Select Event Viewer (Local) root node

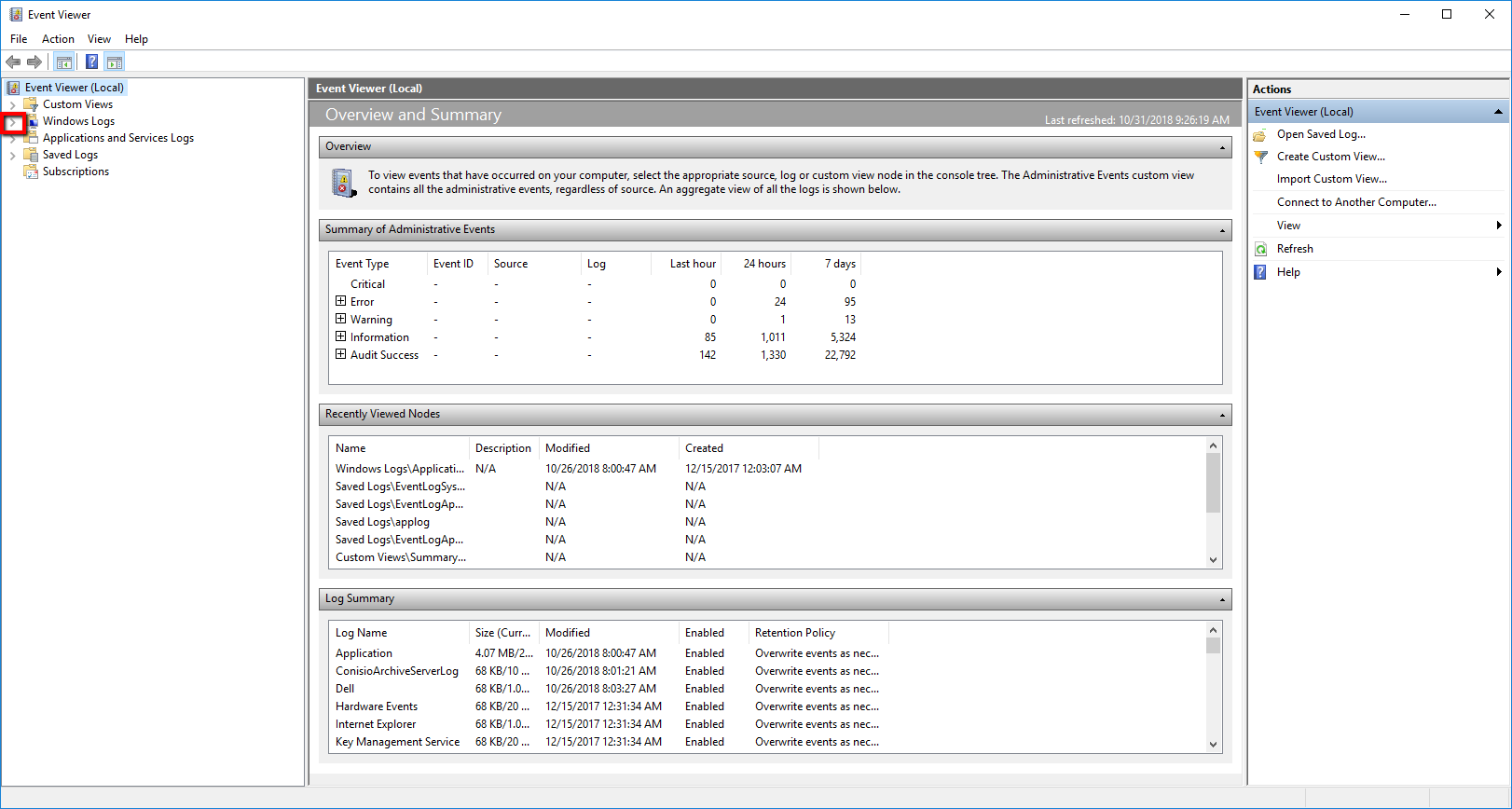pyautogui.click(x=75, y=88)
